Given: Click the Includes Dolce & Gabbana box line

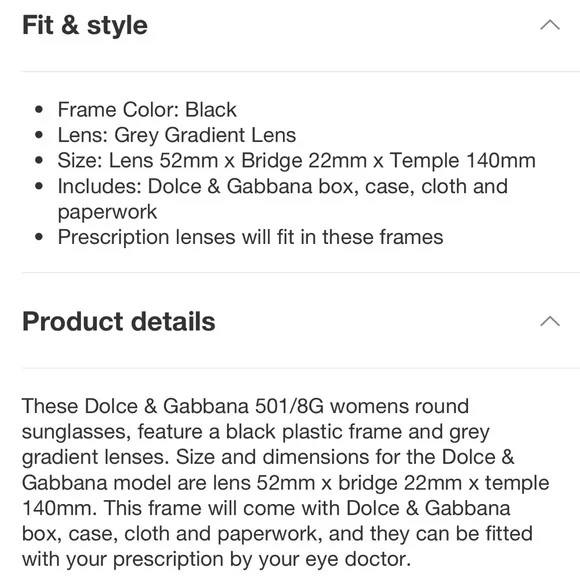Looking at the screenshot, I should (283, 186).
